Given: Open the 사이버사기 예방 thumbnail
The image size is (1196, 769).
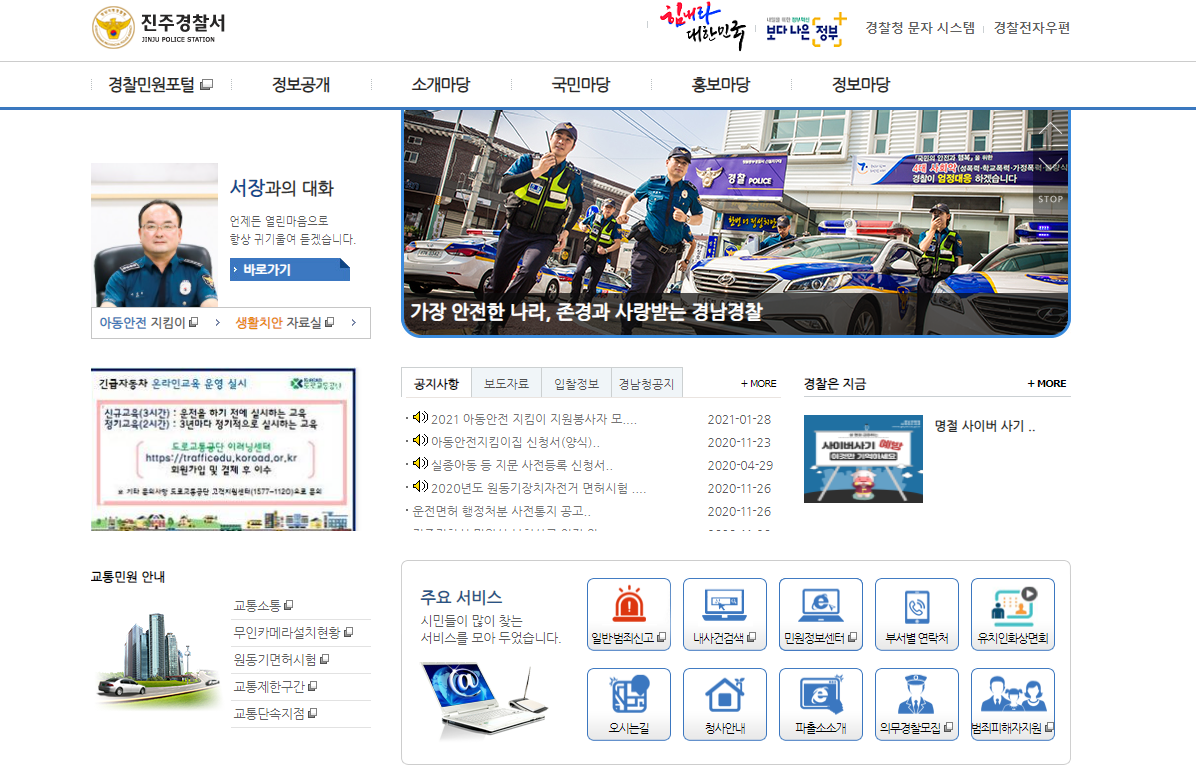Looking at the screenshot, I should 863,459.
